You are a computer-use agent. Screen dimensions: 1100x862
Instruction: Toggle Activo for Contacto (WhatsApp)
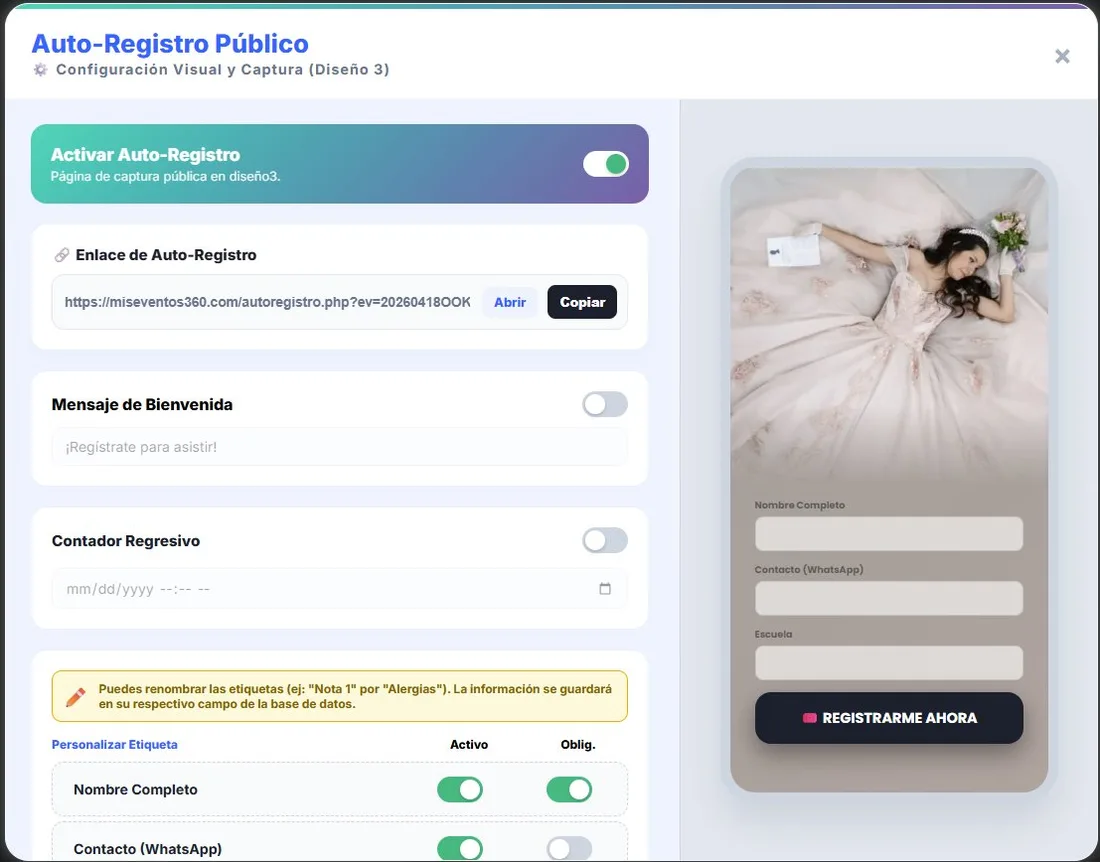coord(460,848)
